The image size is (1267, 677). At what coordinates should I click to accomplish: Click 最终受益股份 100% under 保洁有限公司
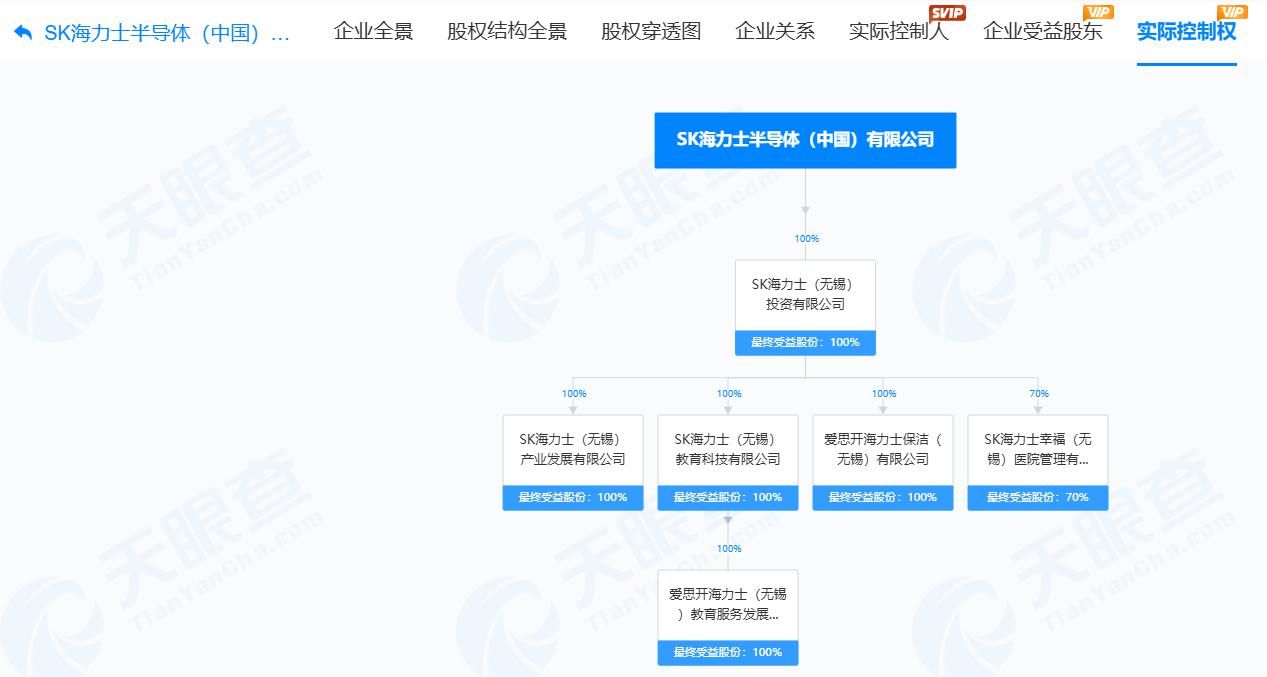pos(883,498)
